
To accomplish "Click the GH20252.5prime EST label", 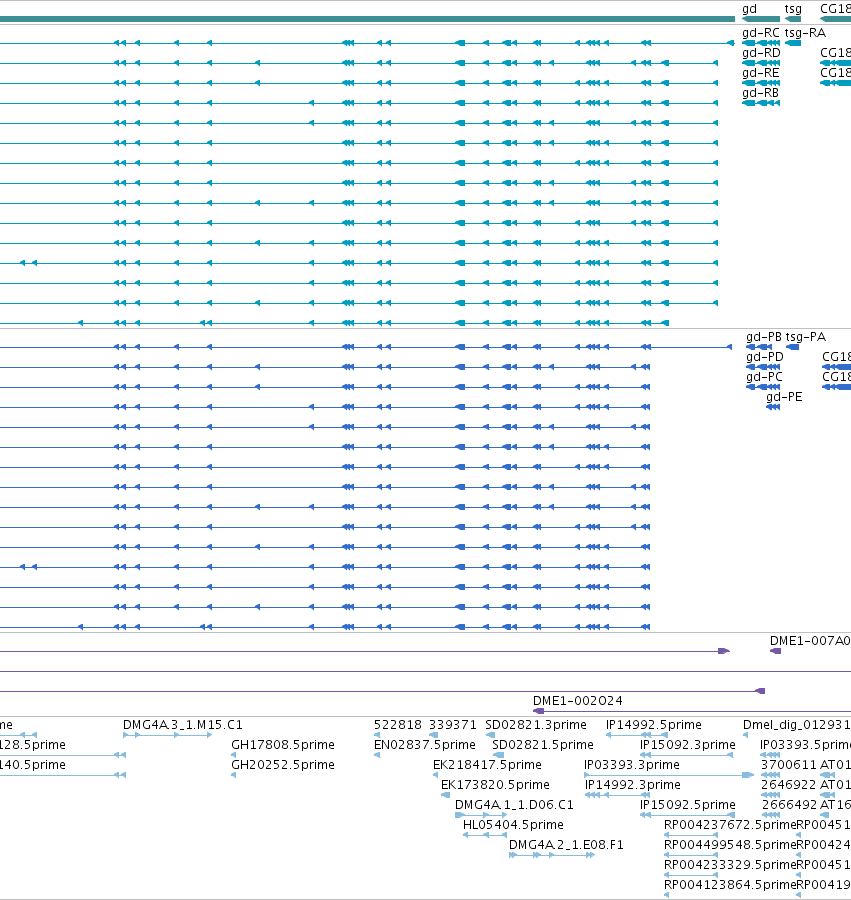I will pyautogui.click(x=283, y=765).
